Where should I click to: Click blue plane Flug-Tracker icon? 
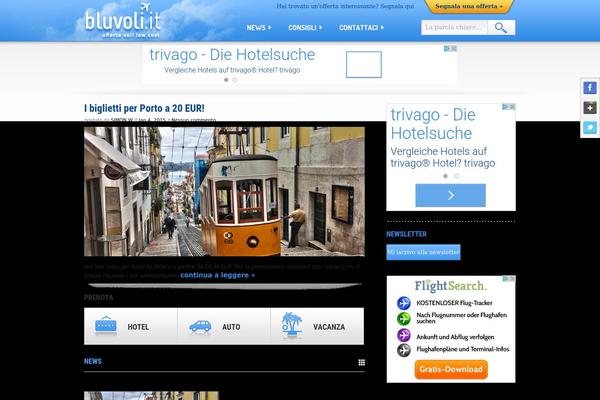(403, 303)
